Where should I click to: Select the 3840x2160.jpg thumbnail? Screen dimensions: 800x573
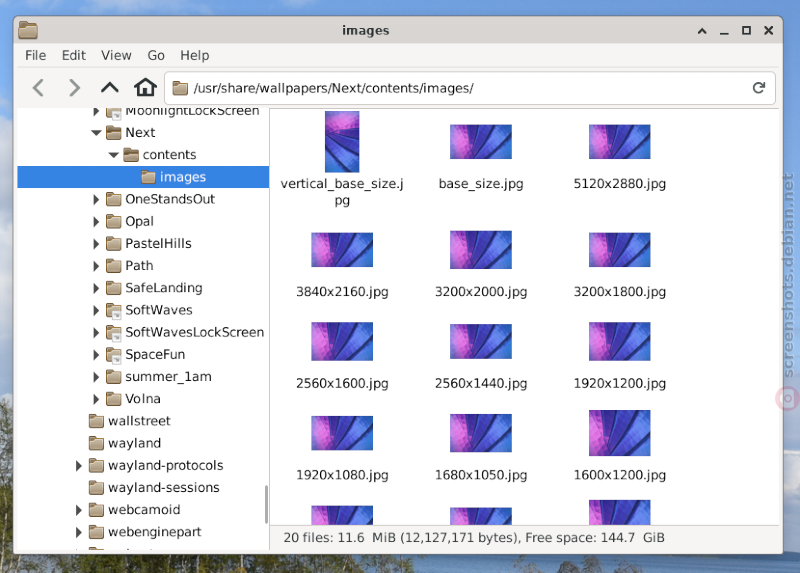[x=342, y=250]
